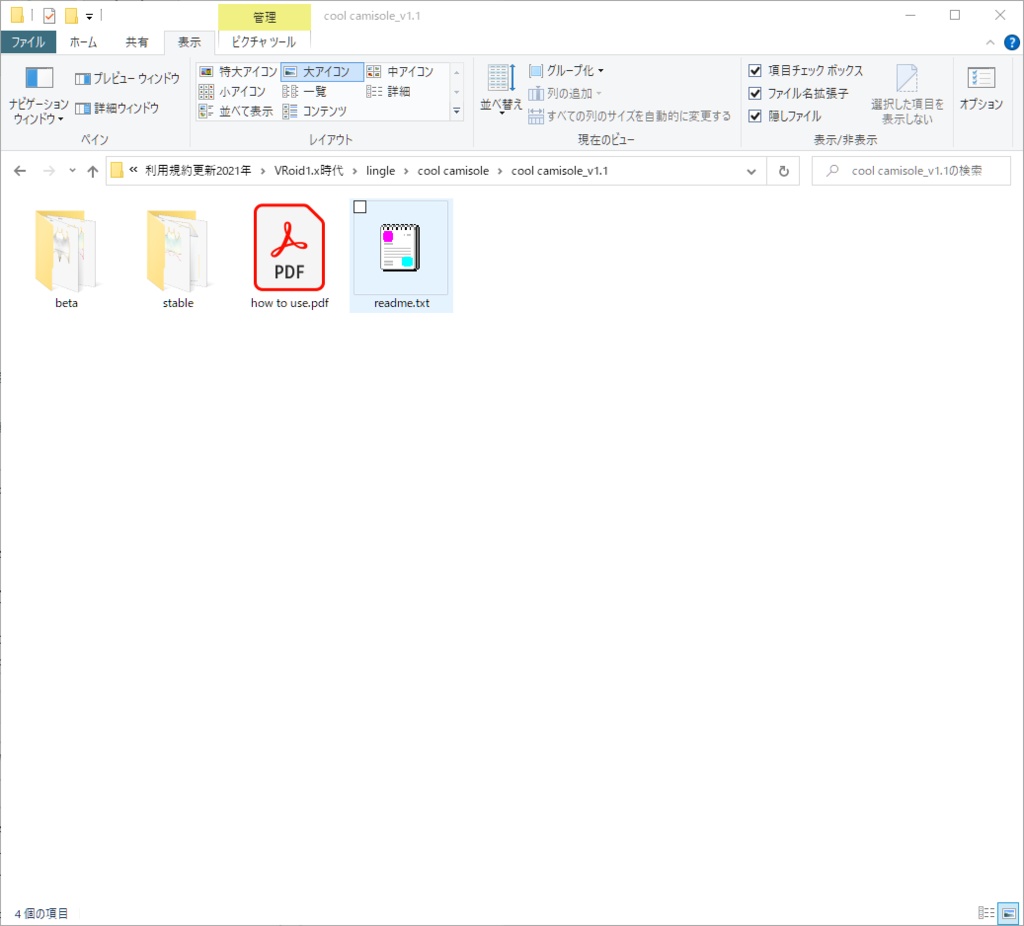The height and width of the screenshot is (926, 1024).
Task: Click cool camisole_v1.1 in breadcrumb
Action: [x=559, y=171]
